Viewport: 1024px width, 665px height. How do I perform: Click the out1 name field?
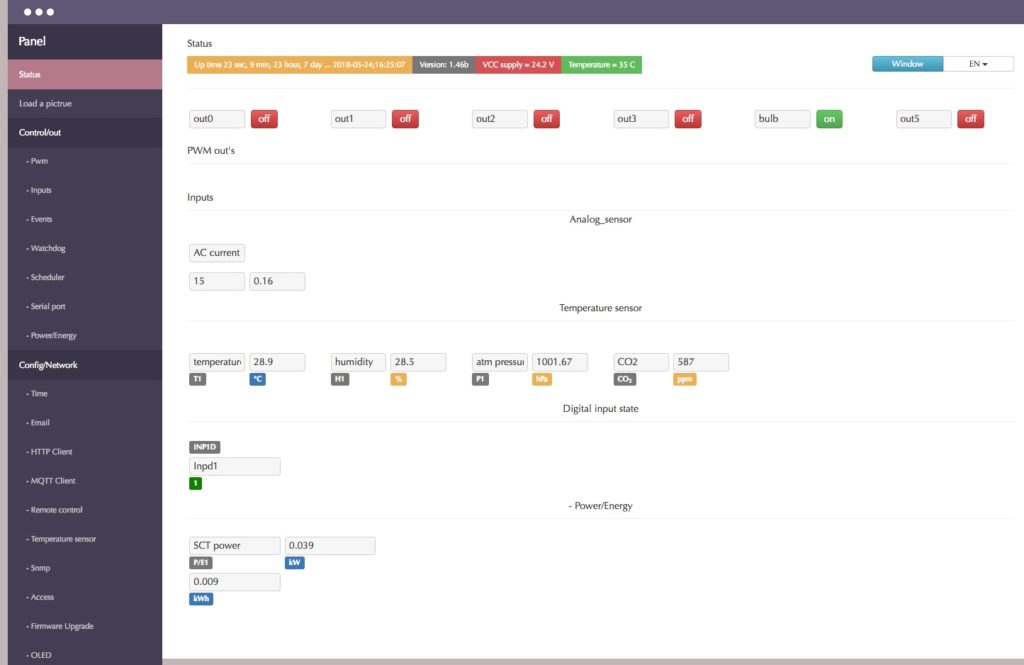click(x=358, y=119)
